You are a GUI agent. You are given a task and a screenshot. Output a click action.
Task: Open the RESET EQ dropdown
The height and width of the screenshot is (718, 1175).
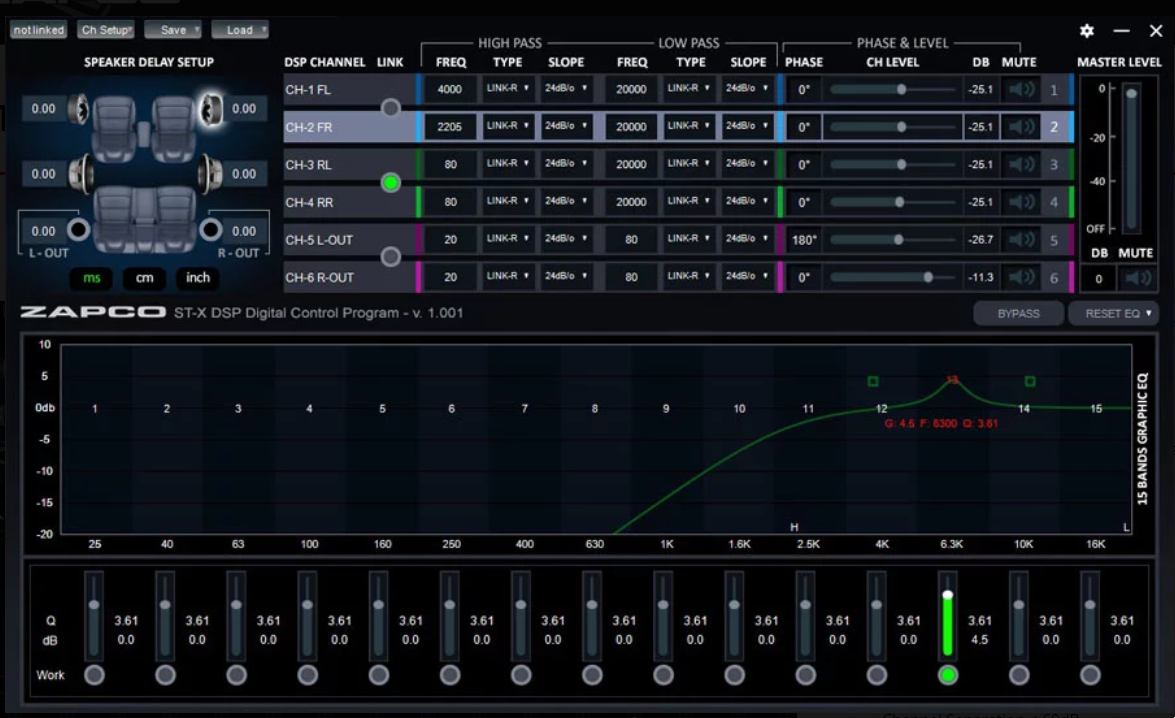point(1113,313)
